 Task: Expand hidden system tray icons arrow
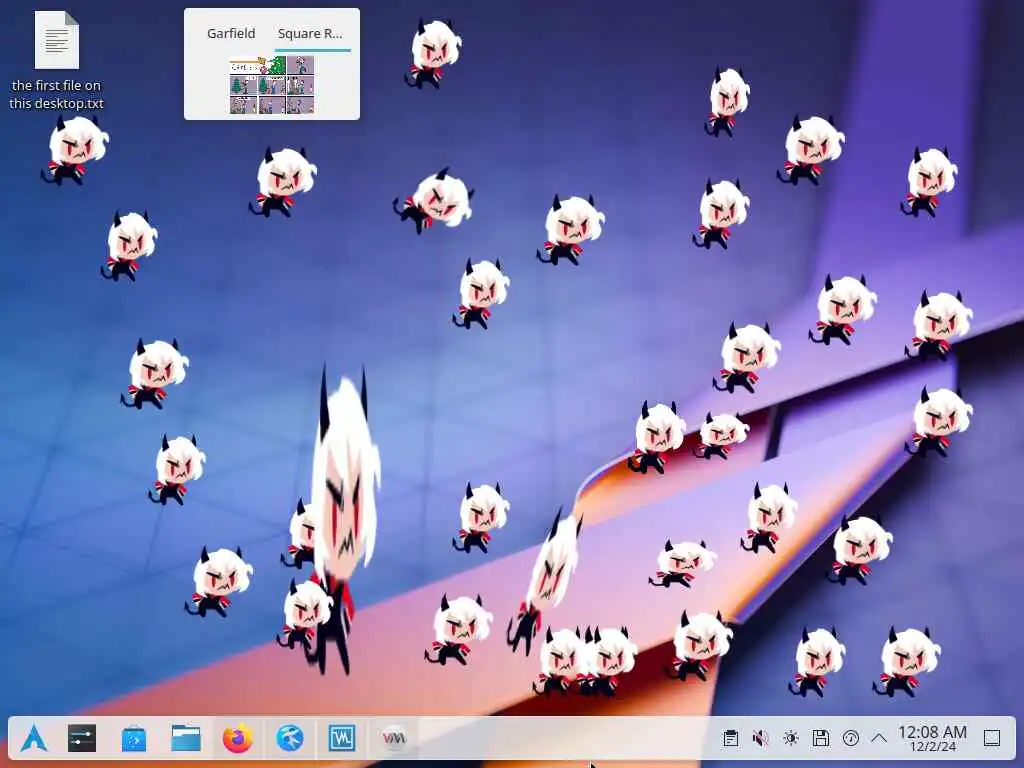(879, 739)
